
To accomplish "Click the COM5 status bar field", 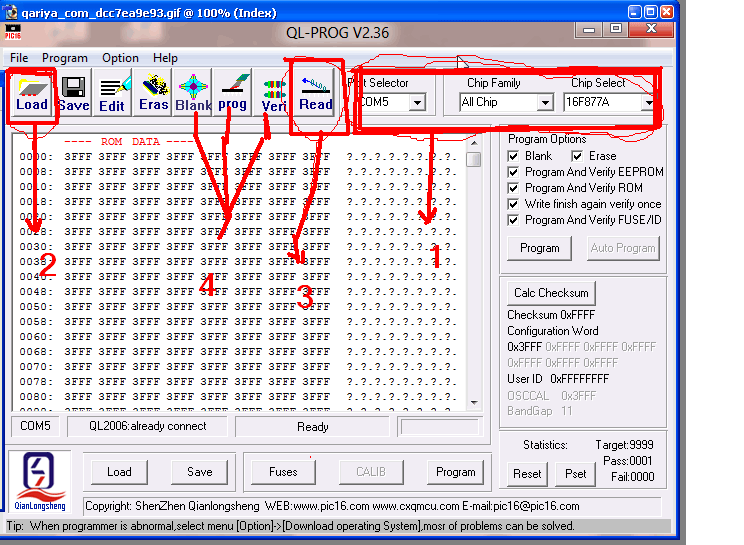I will (35, 426).
